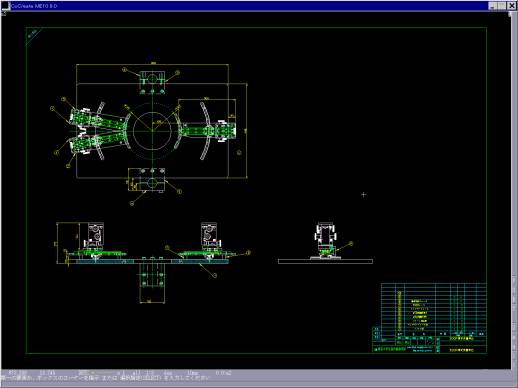518x388 pixels.
Task: Click the yellow drawing title cell at title block bottom
Action: pyautogui.click(x=462, y=350)
